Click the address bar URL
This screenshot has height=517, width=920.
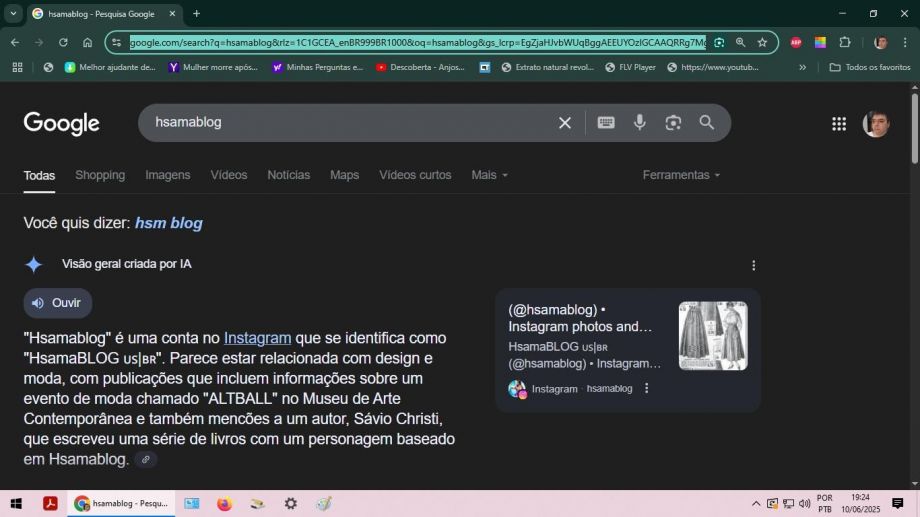(418, 42)
